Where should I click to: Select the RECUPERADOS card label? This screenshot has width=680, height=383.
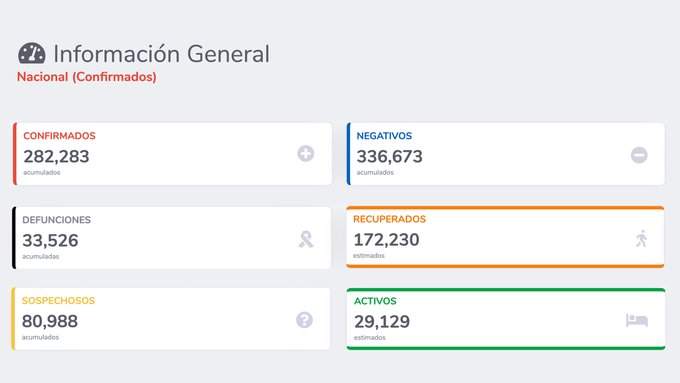click(x=389, y=219)
